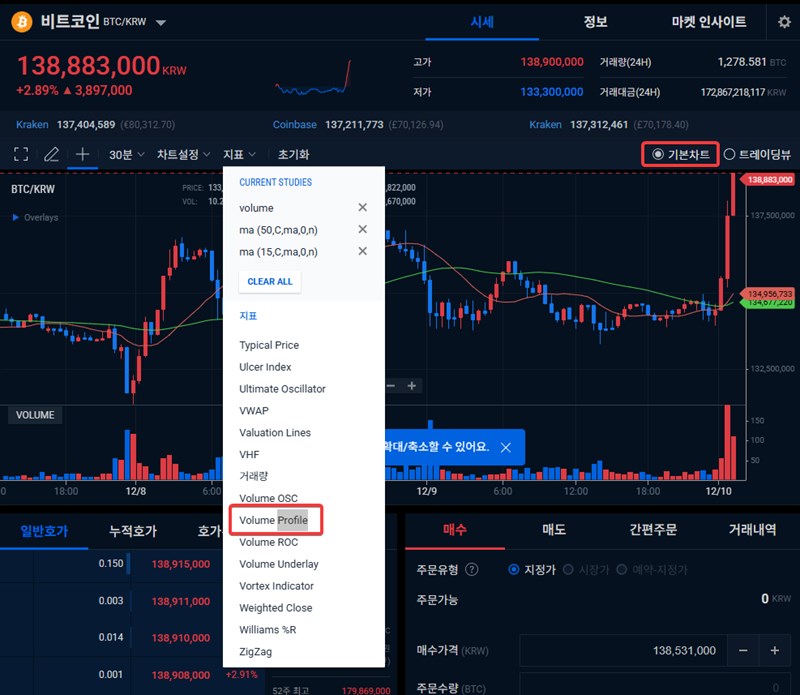Open the 30분 interval dropdown
This screenshot has height=695, width=800.
pyautogui.click(x=127, y=154)
